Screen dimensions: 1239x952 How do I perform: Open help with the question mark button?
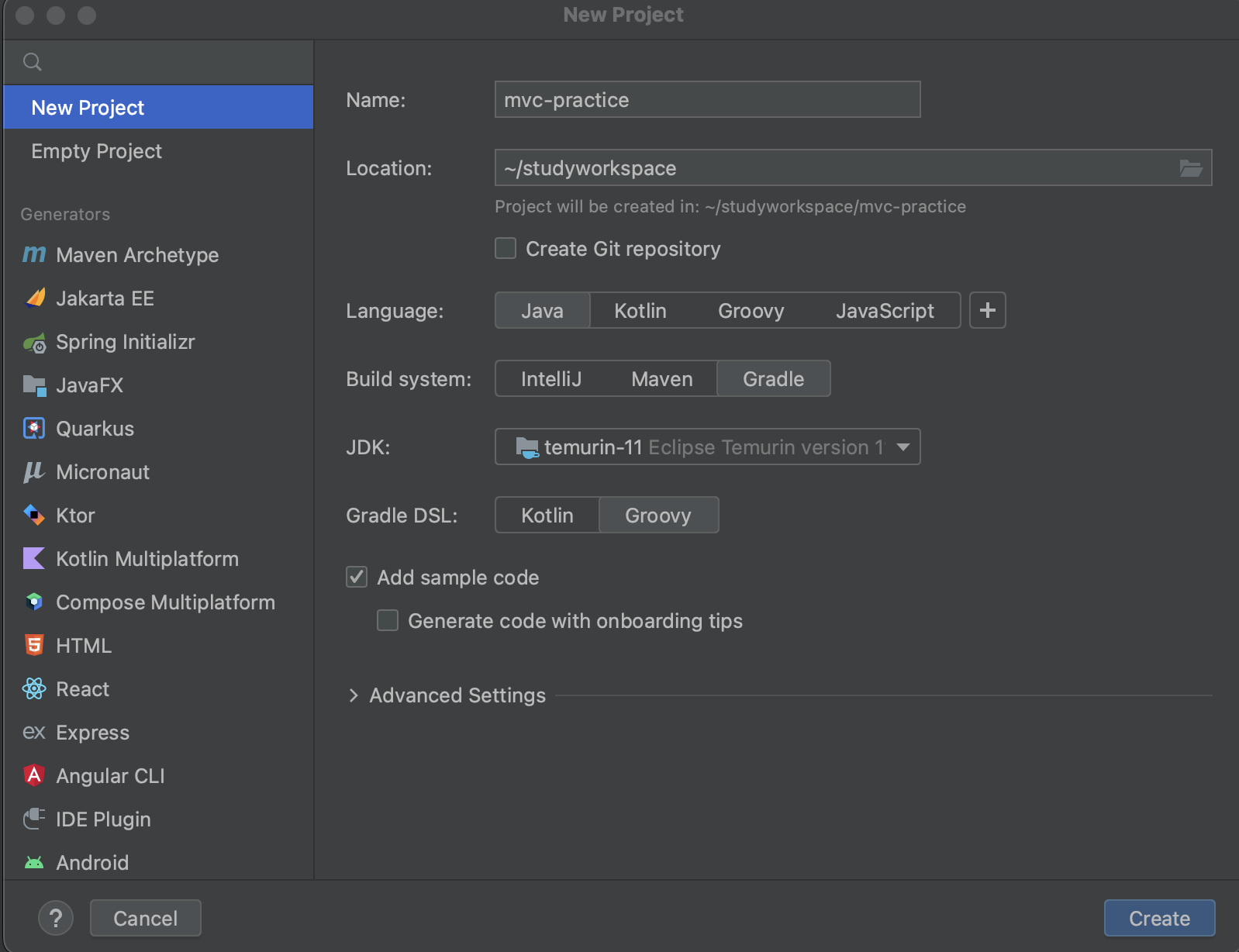tap(56, 918)
